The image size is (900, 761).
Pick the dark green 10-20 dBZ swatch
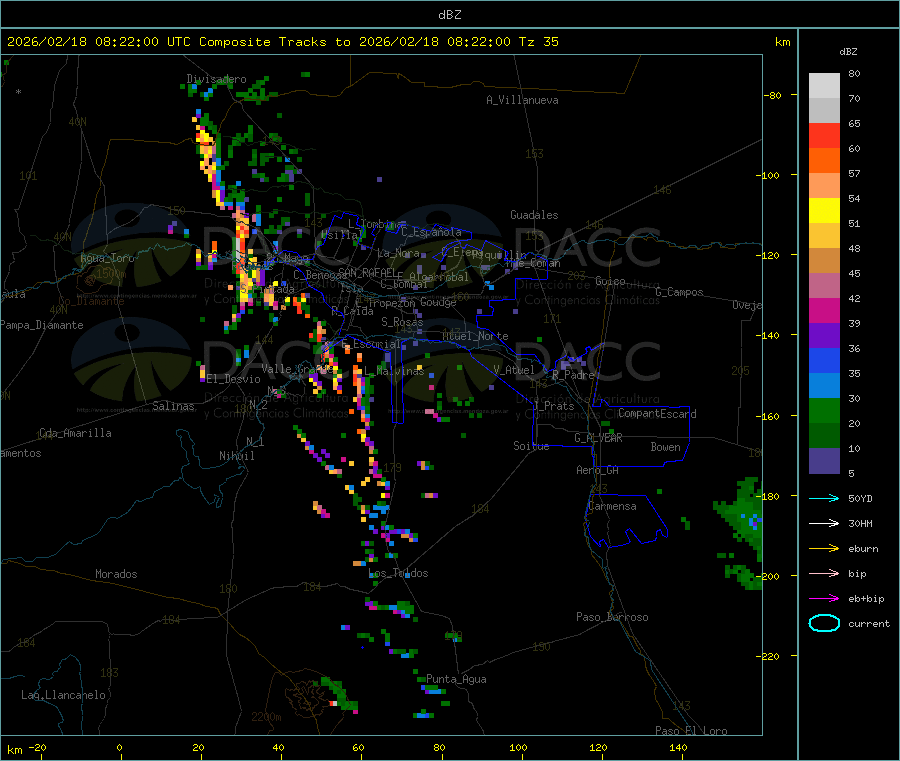824,436
